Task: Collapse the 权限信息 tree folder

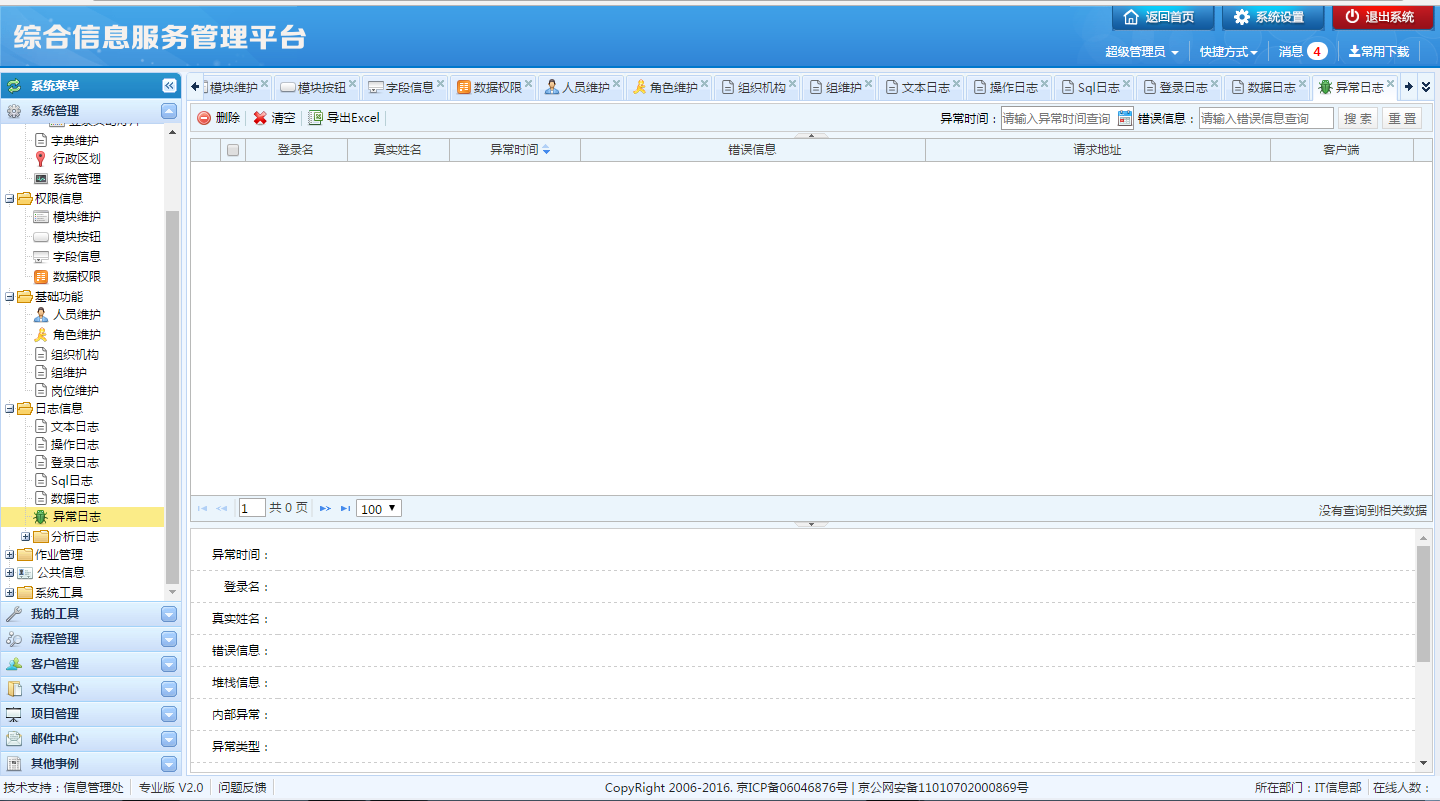Action: click(x=10, y=199)
